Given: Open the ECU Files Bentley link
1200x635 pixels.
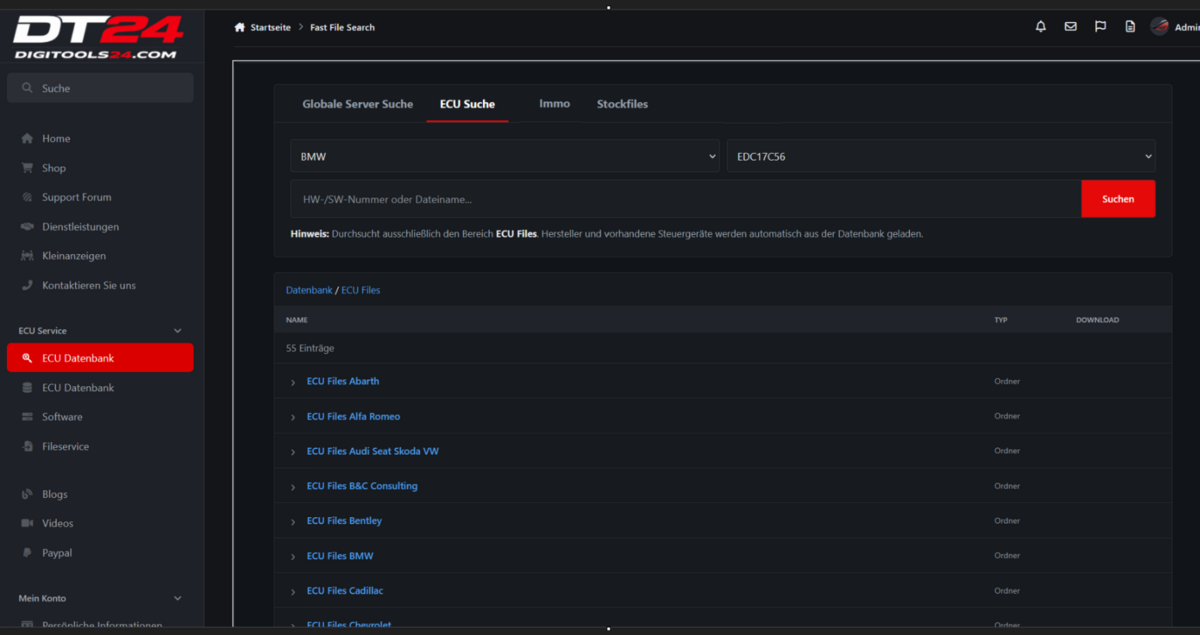Looking at the screenshot, I should 344,521.
